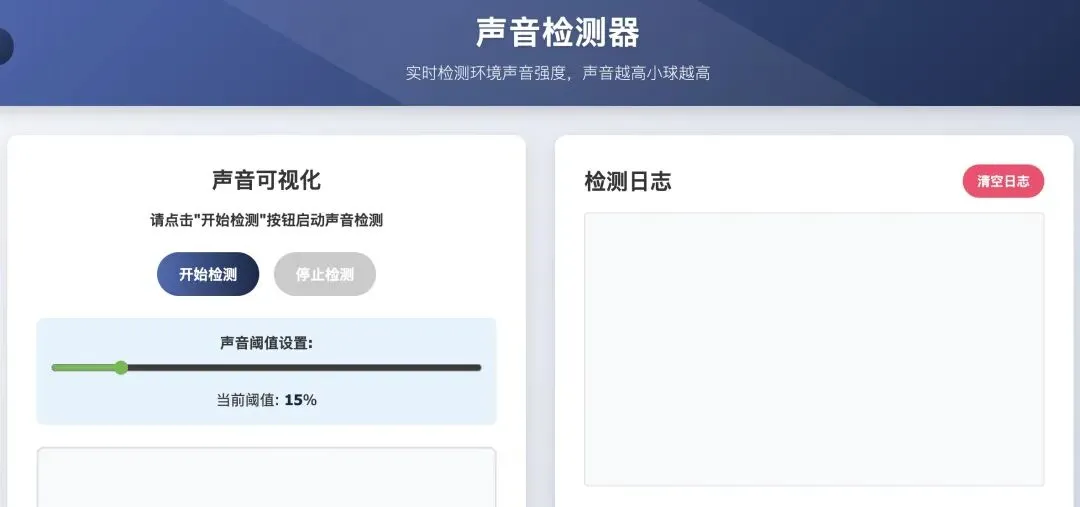Click the 请点击"开始检测"按钮启动声音检测 status message

266,220
